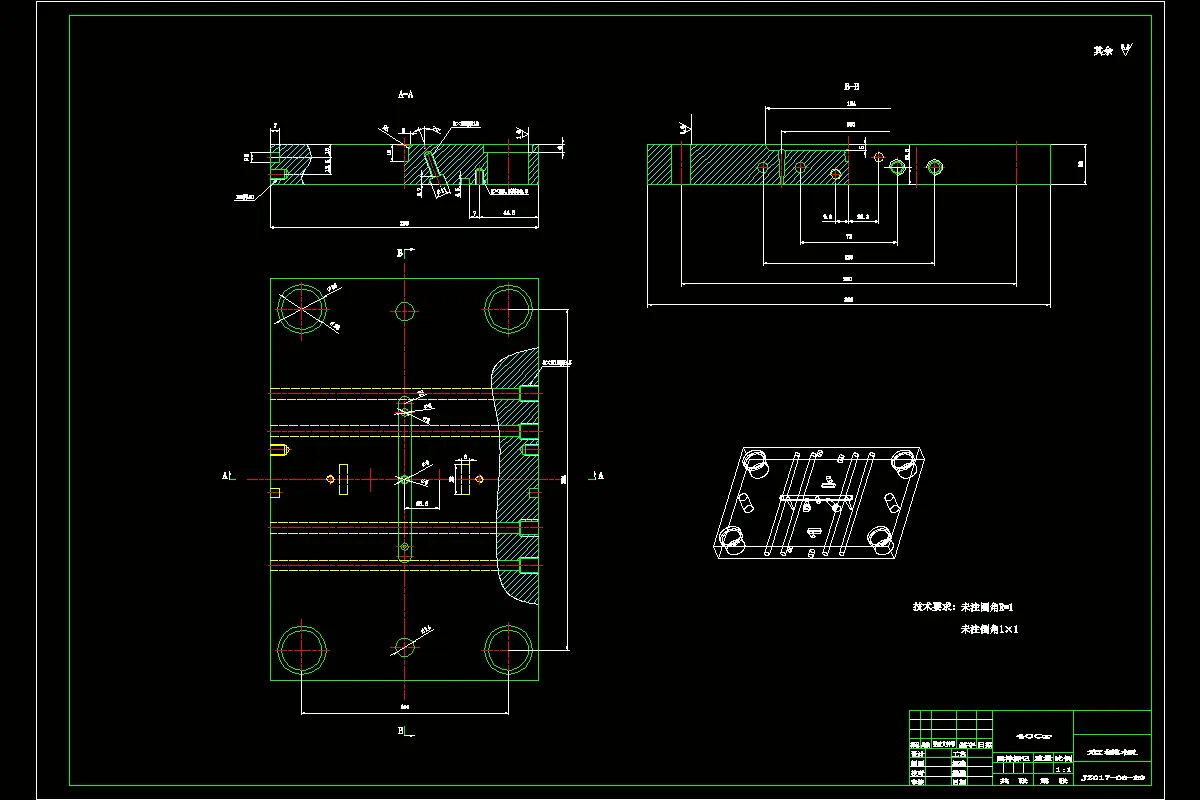Select the isometric 3D view of the plate
Screen dimensions: 1200x800
click(x=819, y=505)
